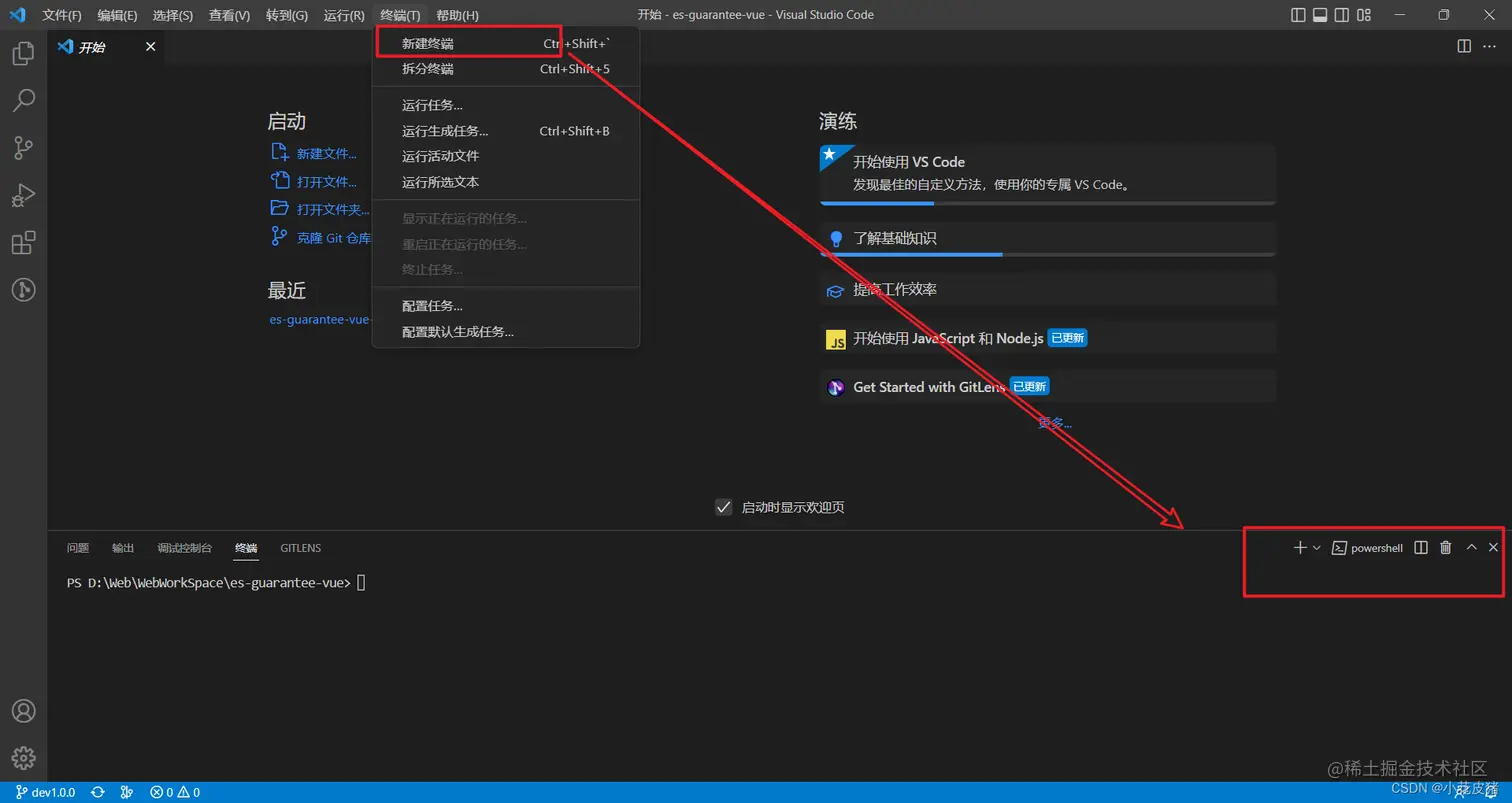The height and width of the screenshot is (803, 1512).
Task: Choose 配置任务... menu entry
Action: click(505, 306)
